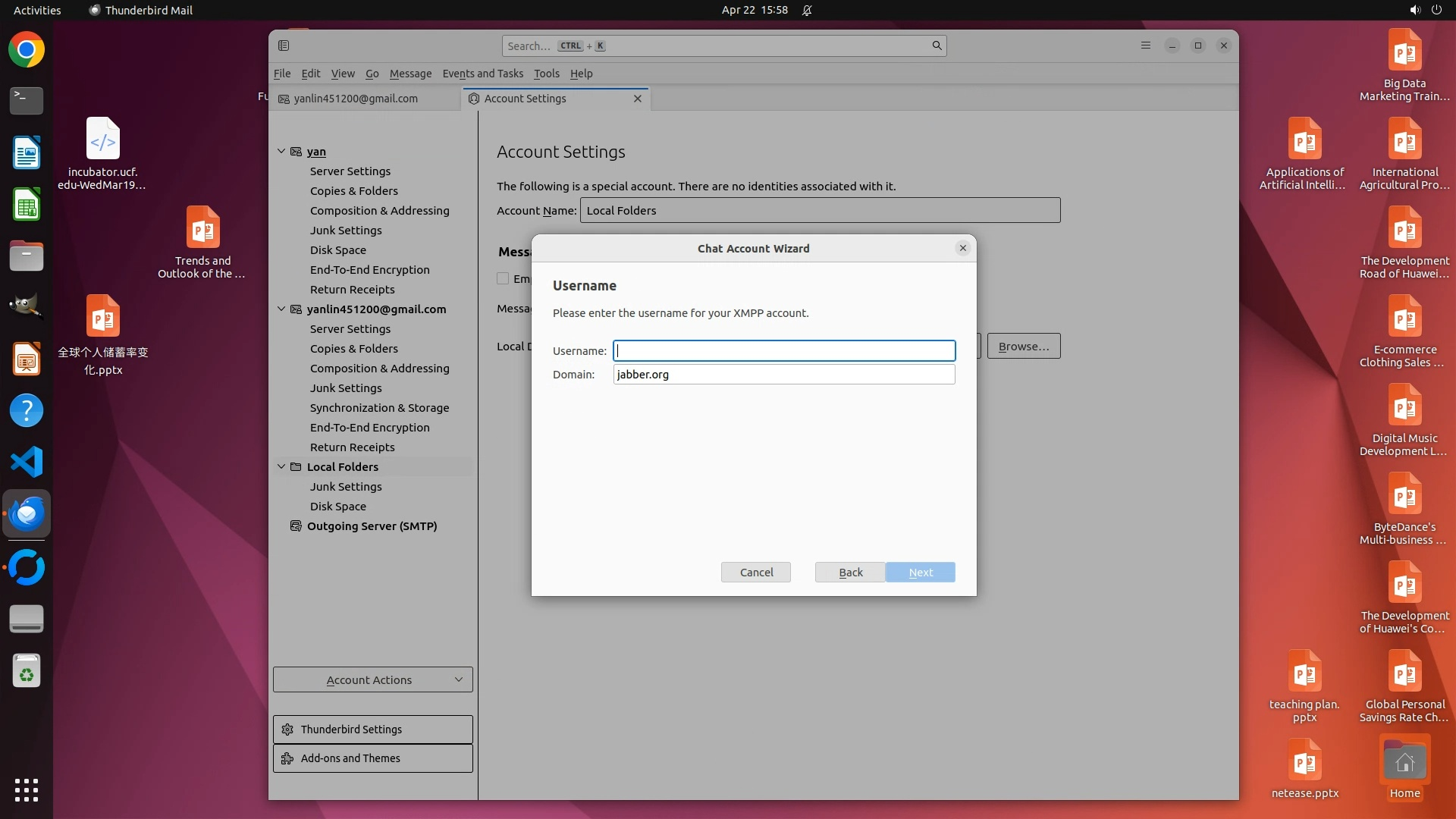Open Visual Studio Code from the dock
The height and width of the screenshot is (819, 1456).
click(x=27, y=462)
